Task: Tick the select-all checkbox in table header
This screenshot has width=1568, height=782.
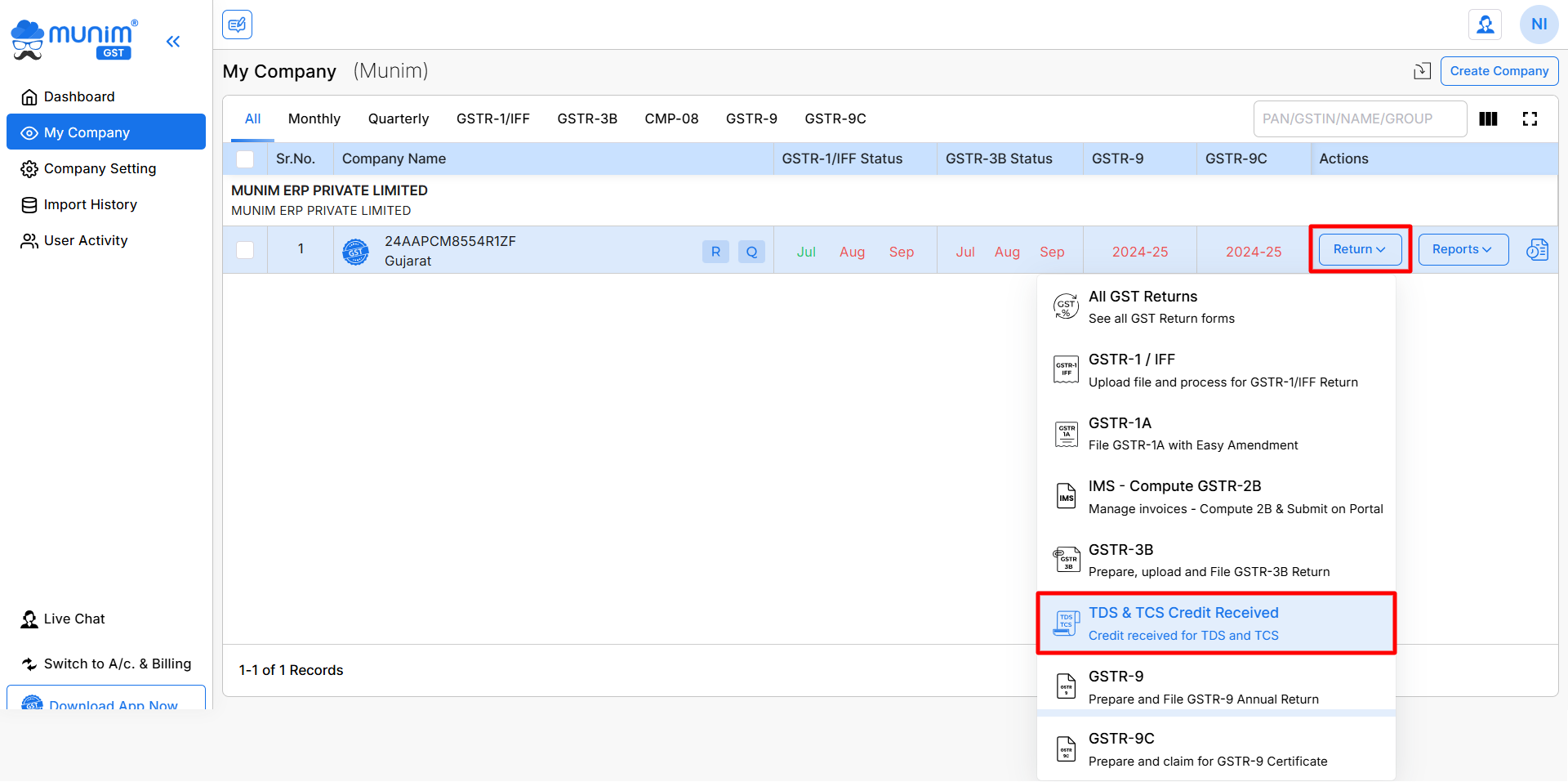Action: pyautogui.click(x=245, y=159)
